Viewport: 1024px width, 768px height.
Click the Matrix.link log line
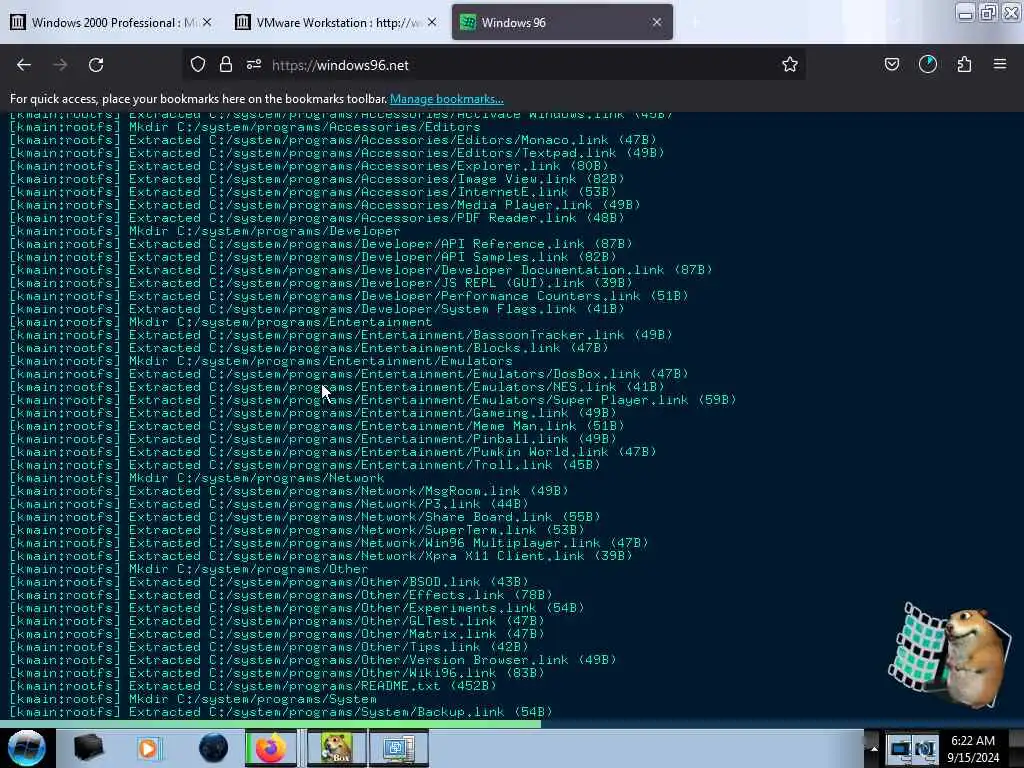277,634
